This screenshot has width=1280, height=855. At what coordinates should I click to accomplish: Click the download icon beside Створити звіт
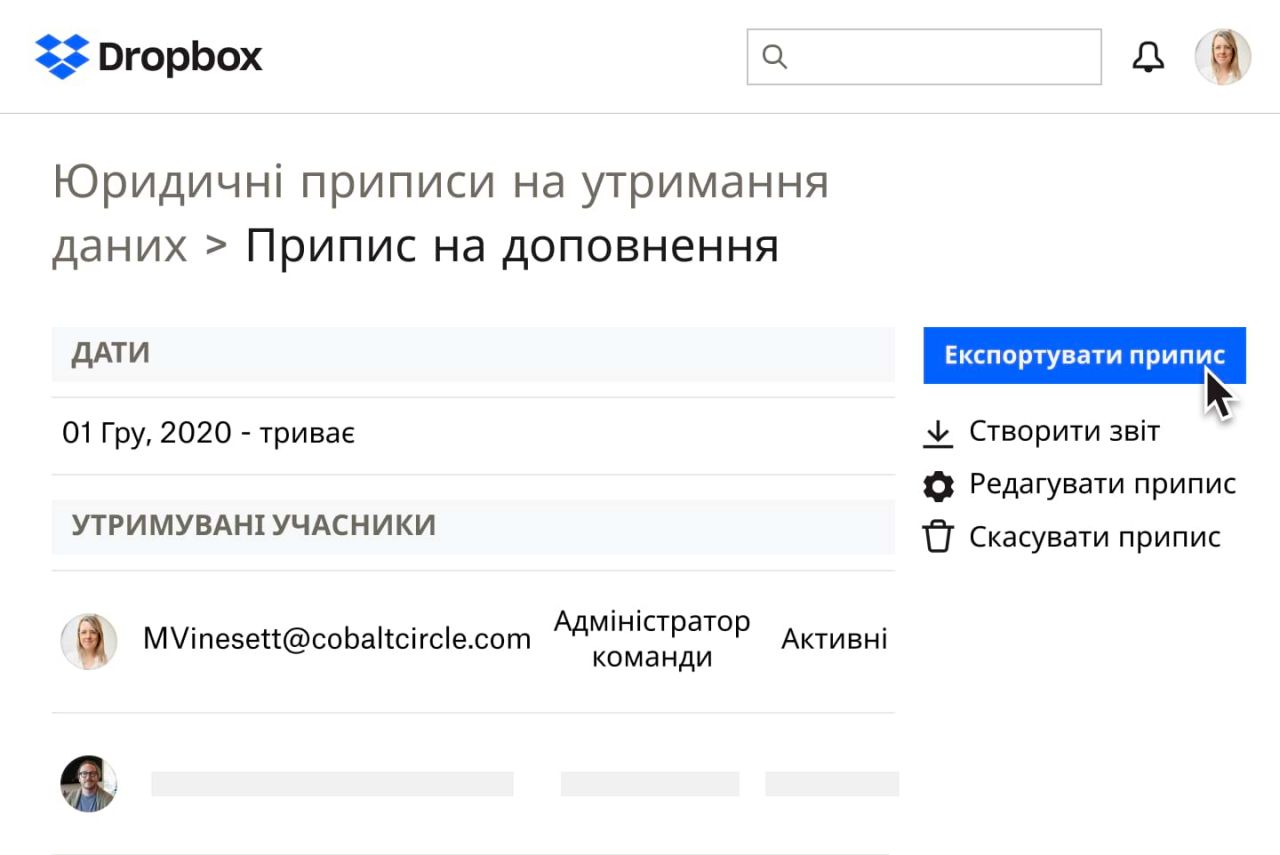pos(938,431)
